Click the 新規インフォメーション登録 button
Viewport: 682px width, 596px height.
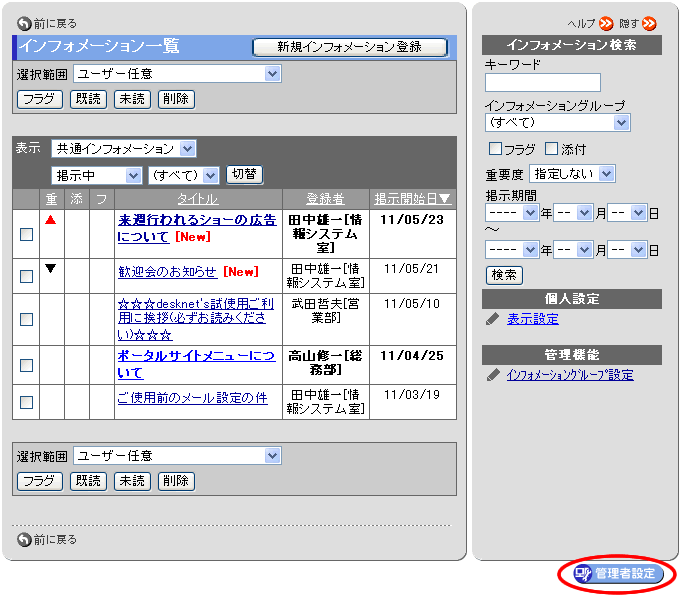(x=349, y=47)
